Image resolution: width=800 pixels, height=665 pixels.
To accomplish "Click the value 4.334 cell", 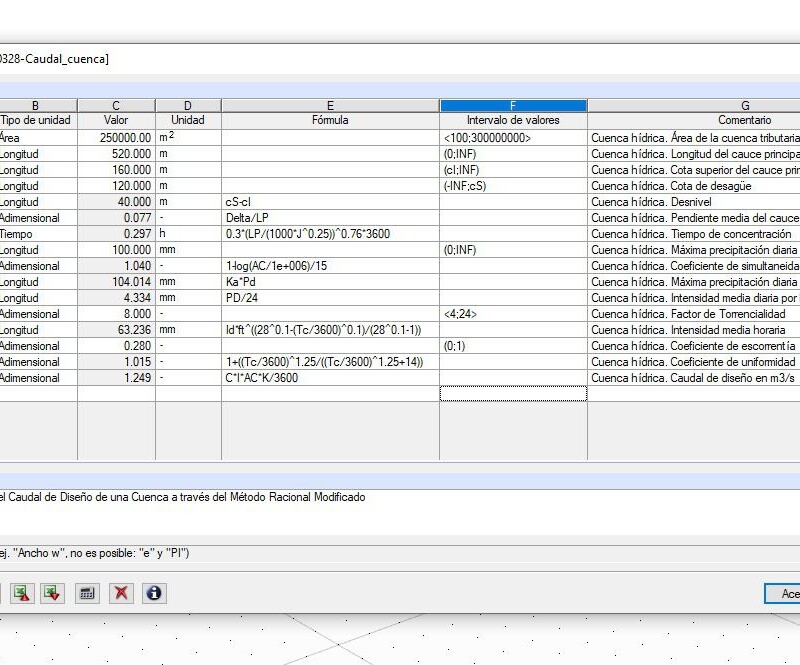I will [116, 298].
